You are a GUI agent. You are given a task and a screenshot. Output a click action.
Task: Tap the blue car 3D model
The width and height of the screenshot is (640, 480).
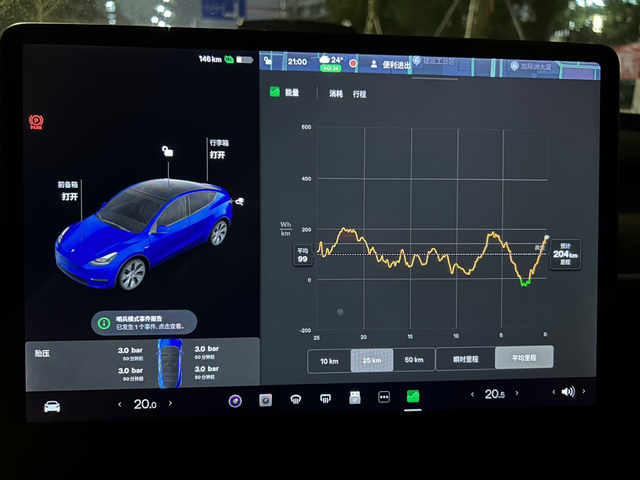click(x=144, y=233)
